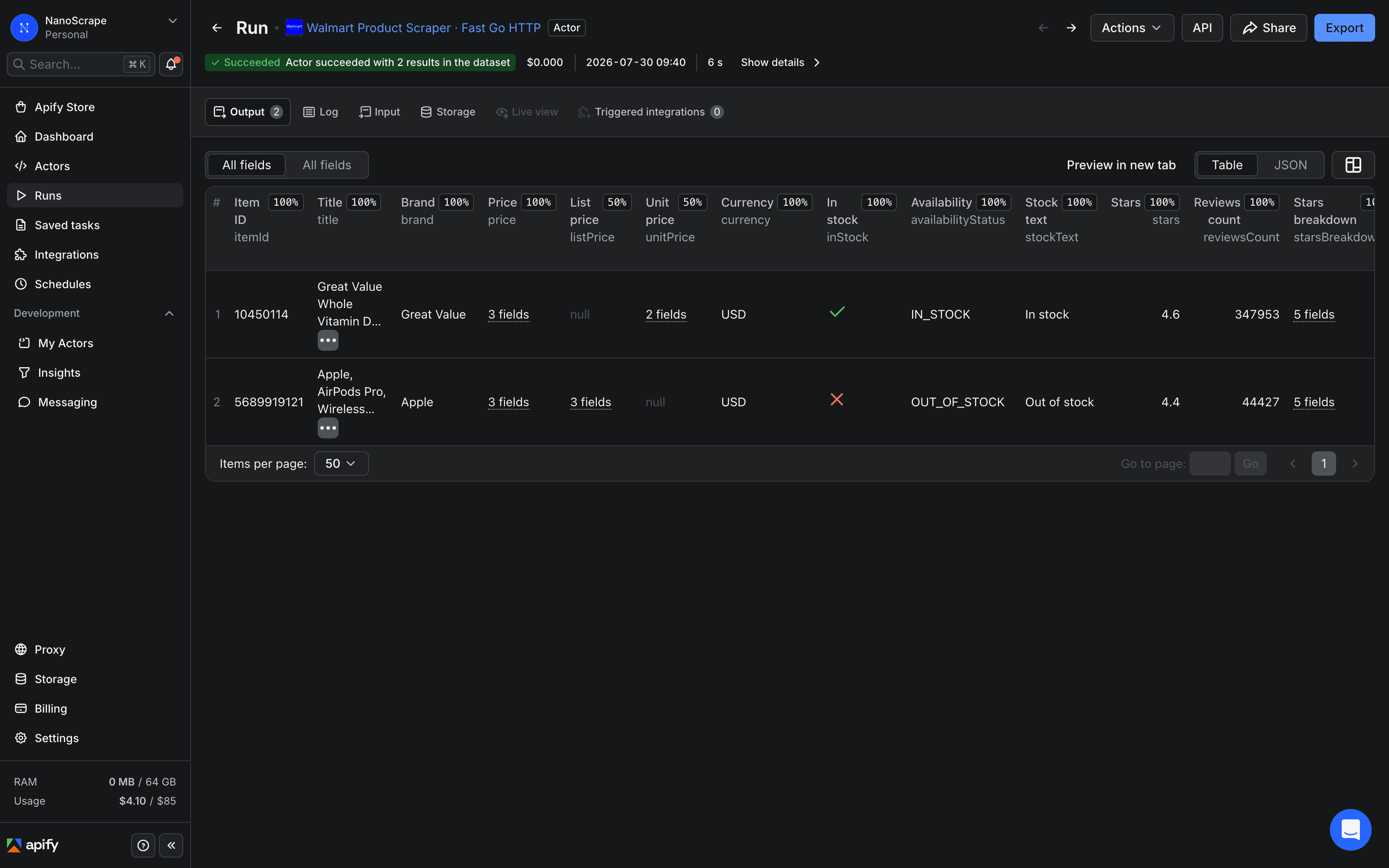Go to next run arrow
This screenshot has height=868, width=1389.
point(1071,27)
